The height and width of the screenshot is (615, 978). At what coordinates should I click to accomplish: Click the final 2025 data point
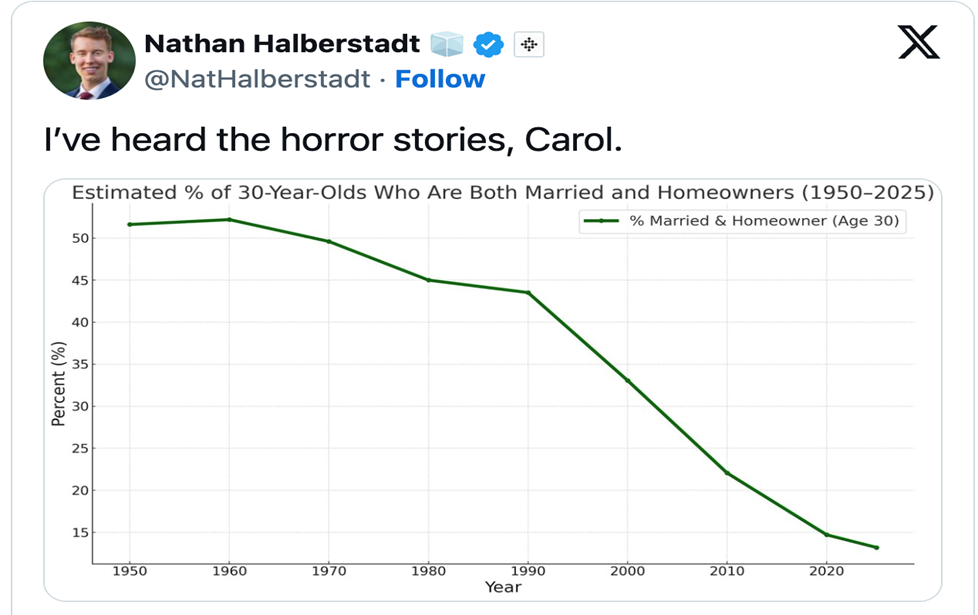[x=877, y=548]
